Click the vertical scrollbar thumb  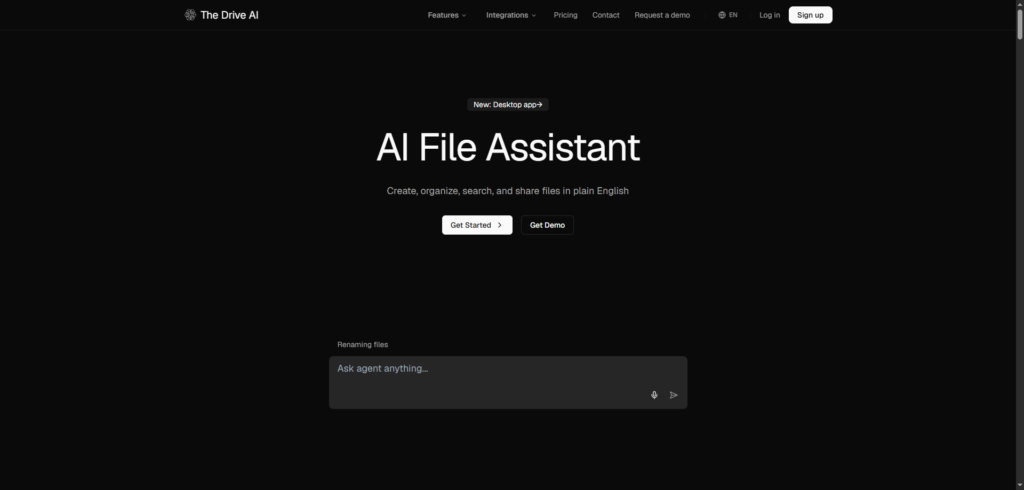(1019, 25)
